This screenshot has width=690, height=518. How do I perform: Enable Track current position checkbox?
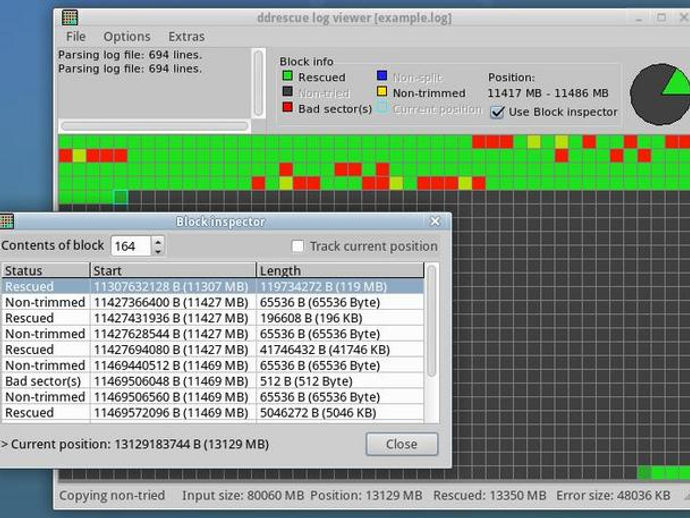tap(297, 246)
